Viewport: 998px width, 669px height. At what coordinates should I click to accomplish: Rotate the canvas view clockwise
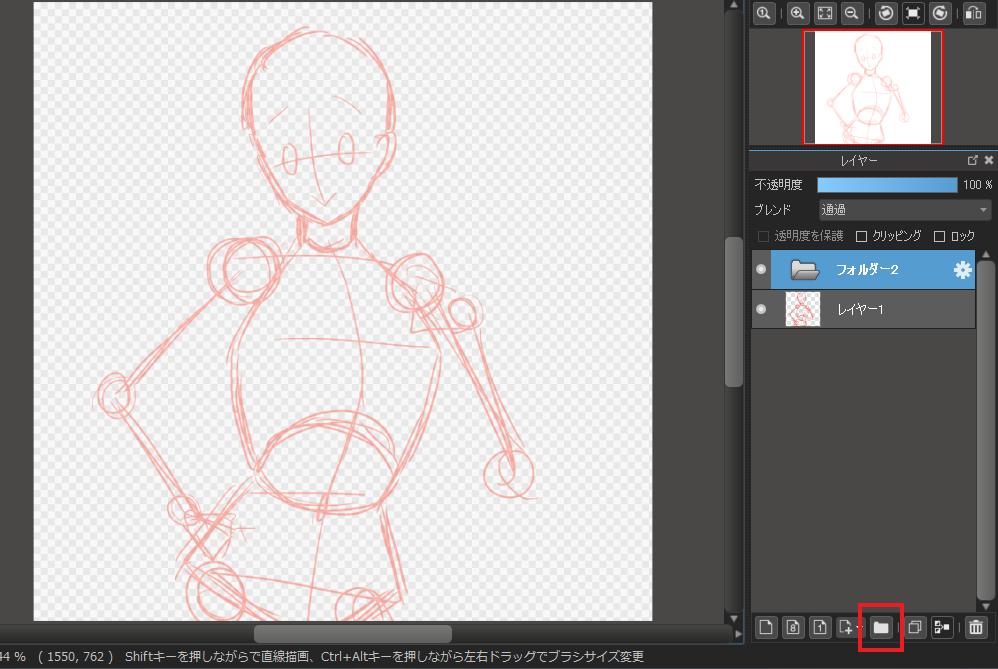click(940, 13)
